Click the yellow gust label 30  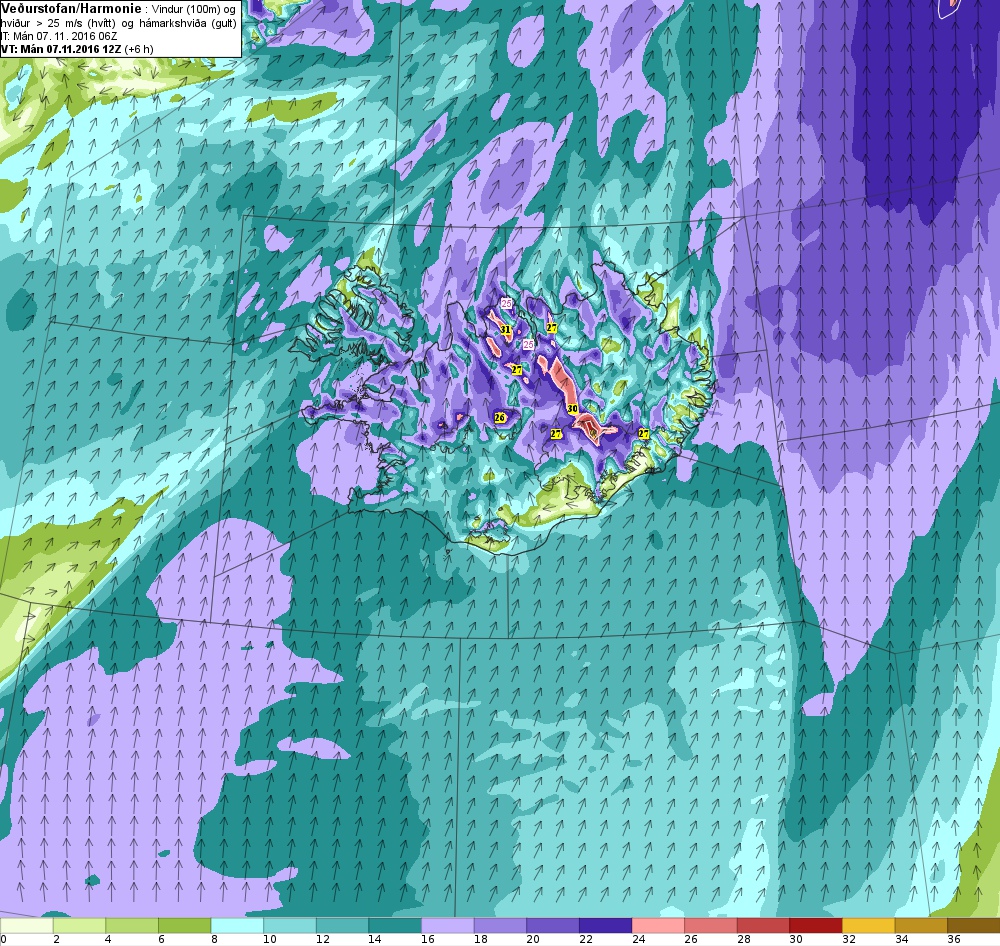click(573, 409)
